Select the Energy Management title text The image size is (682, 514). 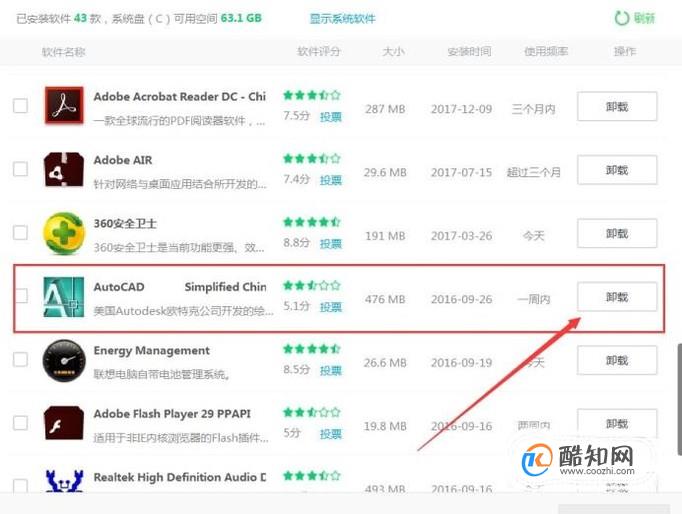151,350
